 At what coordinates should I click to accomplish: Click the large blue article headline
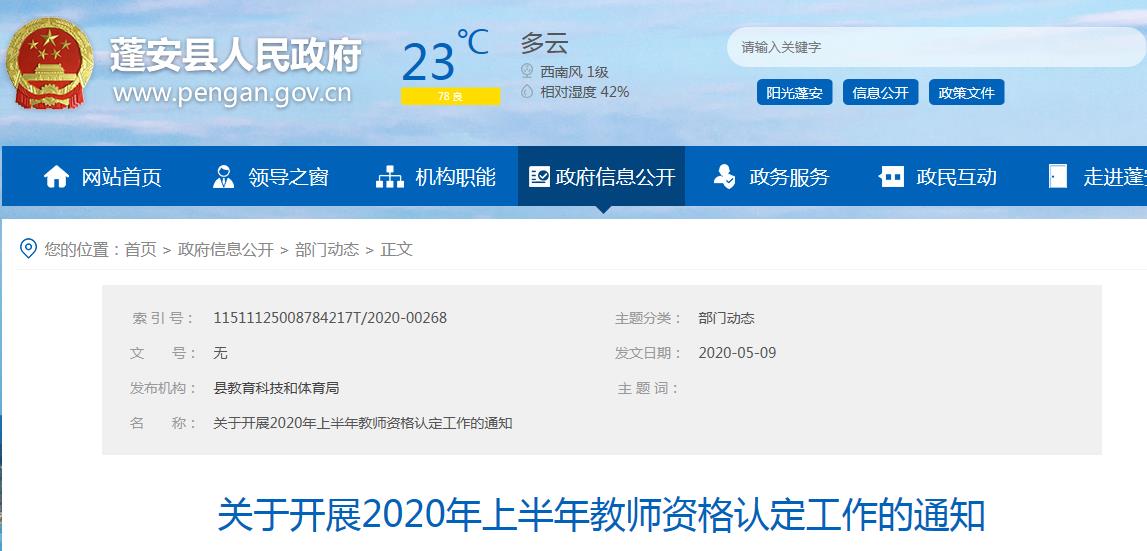[x=601, y=515]
